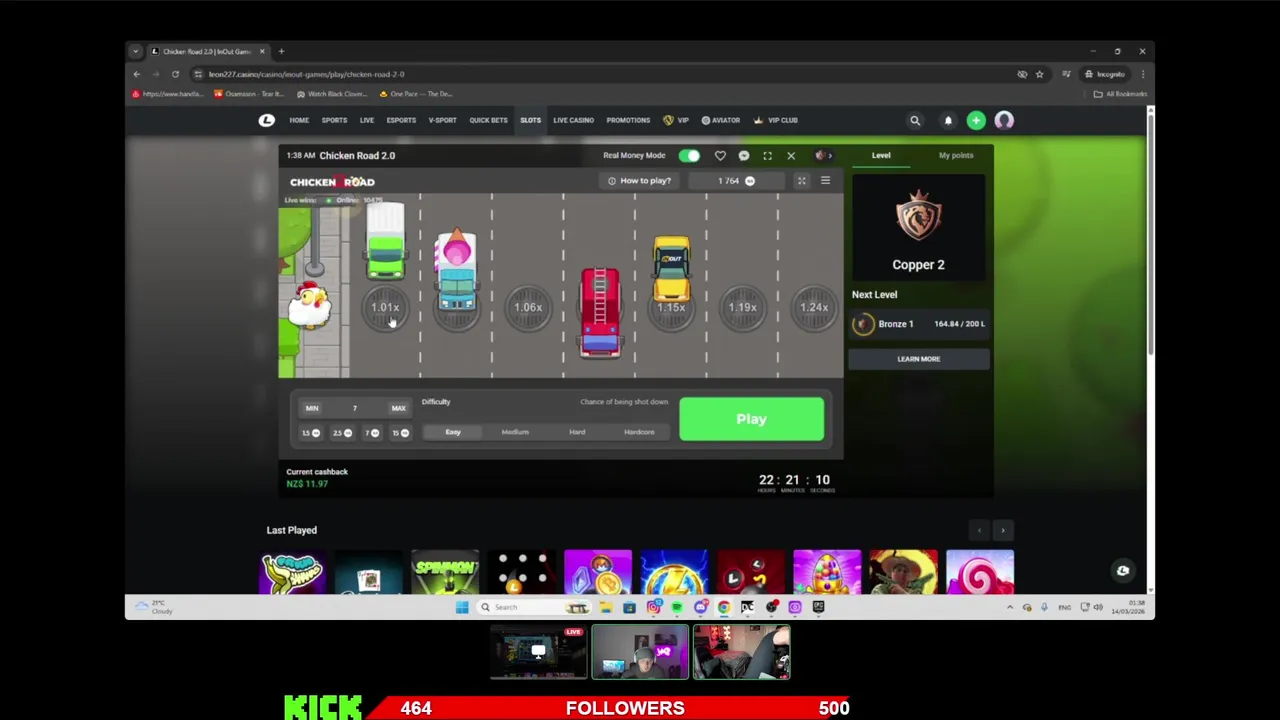Bookmark this page with the star icon

[x=1039, y=74]
